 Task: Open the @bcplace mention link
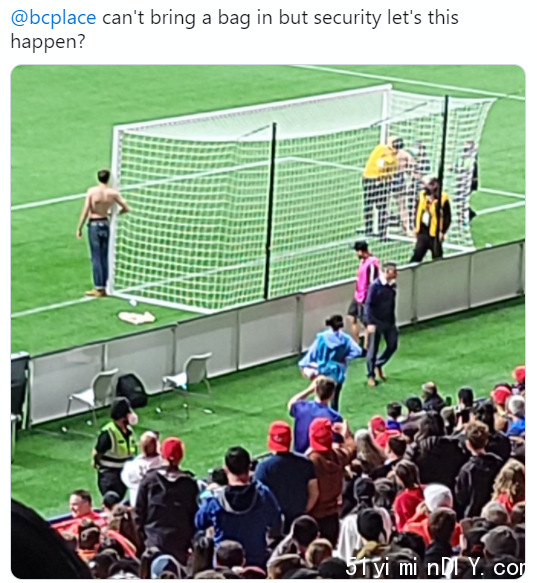[53, 17]
